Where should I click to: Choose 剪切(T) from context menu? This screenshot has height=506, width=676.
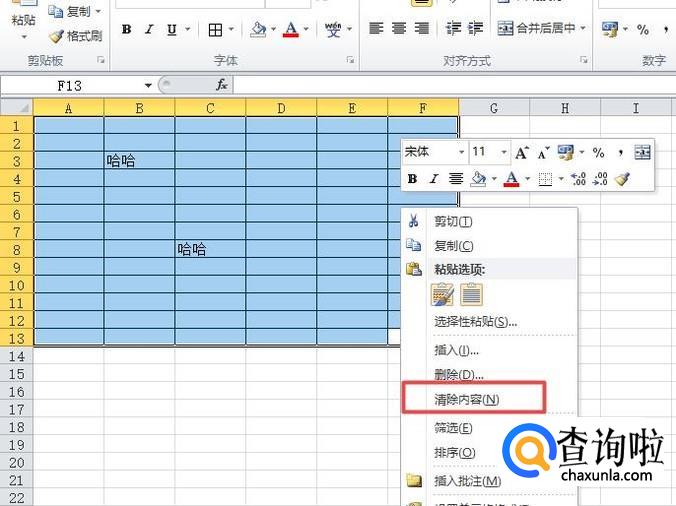(489, 221)
